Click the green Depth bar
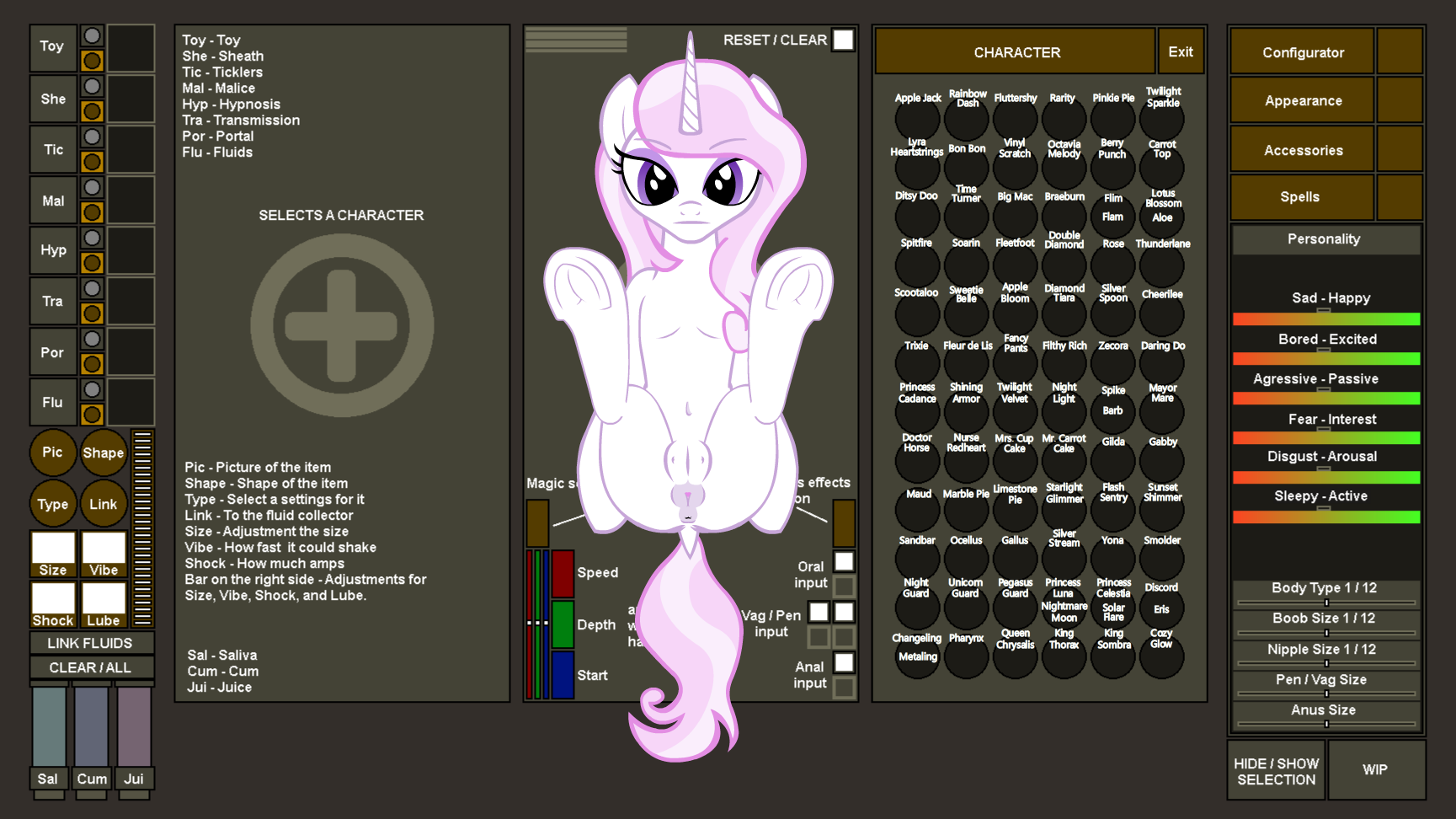Screen dimensions: 1456x819 click(x=563, y=624)
